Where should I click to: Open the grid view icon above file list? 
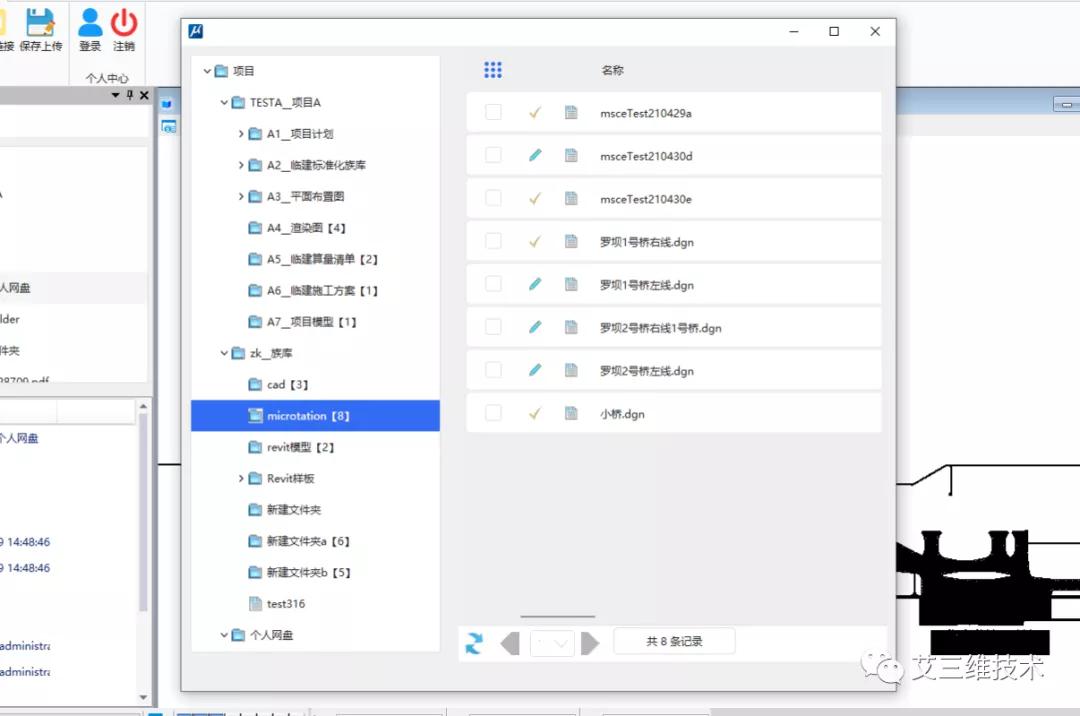[x=493, y=70]
